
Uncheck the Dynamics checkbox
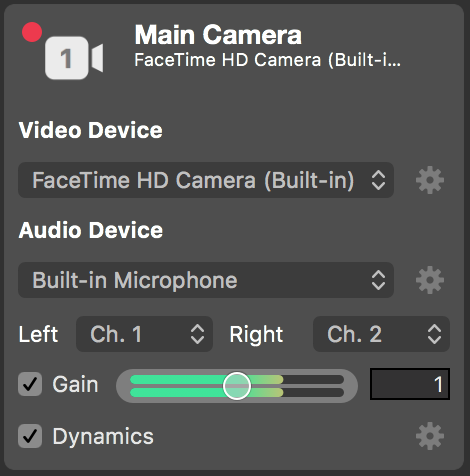click(x=30, y=436)
